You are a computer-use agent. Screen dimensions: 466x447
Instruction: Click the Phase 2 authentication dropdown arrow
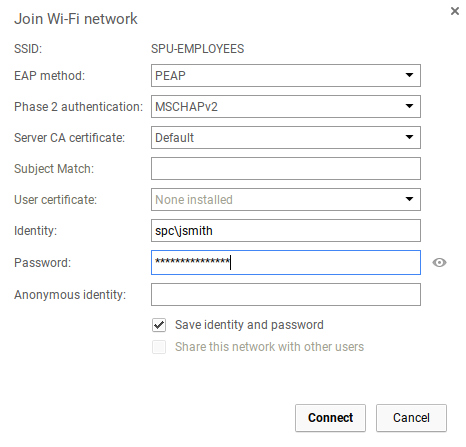[409, 106]
